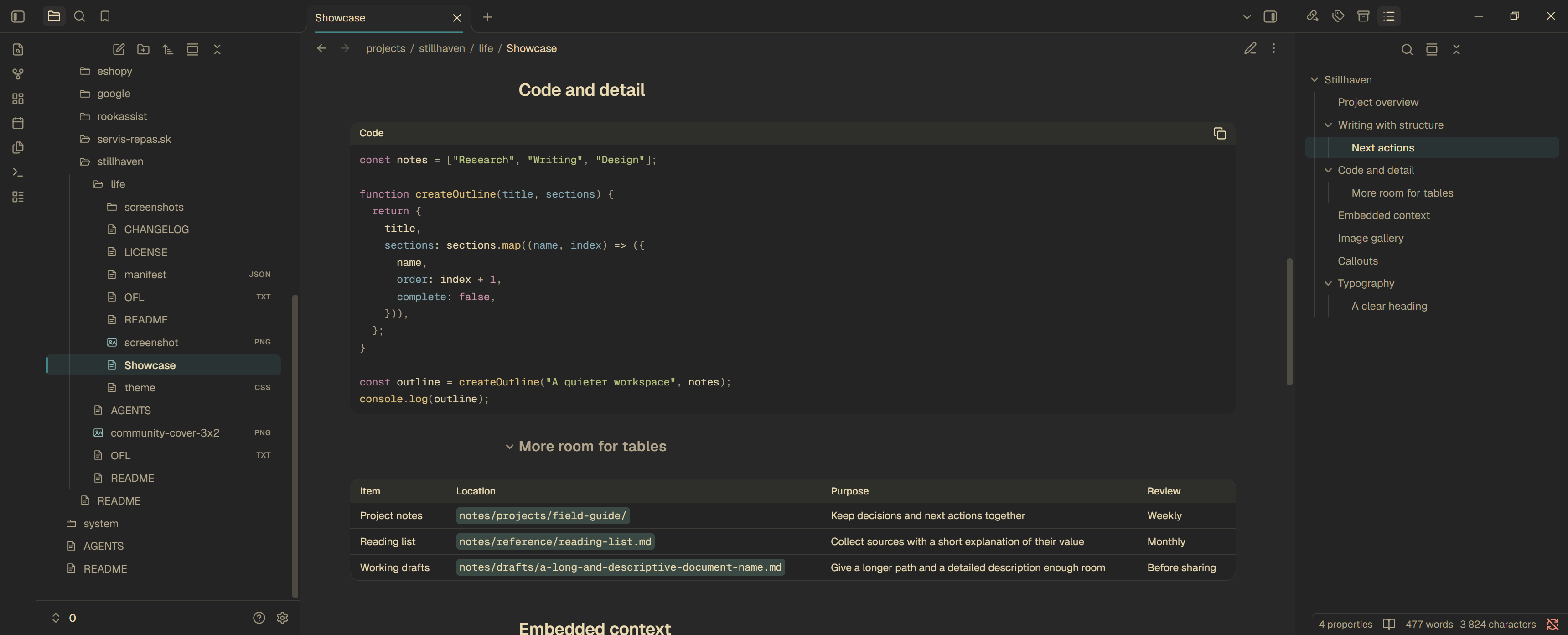
Task: Open the daily note calendar icon
Action: click(18, 123)
